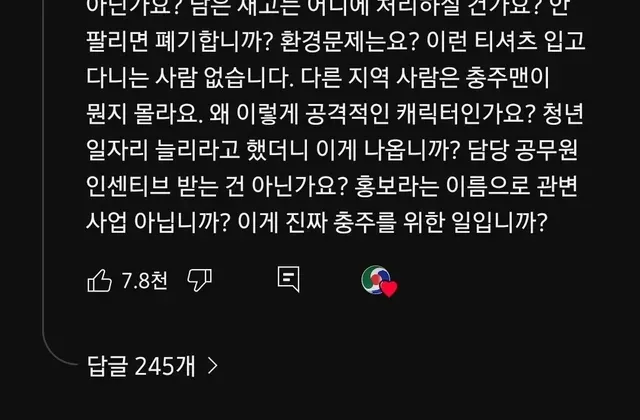640x420 pixels.
Task: Tap the last line 사업 아닙니까
Action: [317, 223]
